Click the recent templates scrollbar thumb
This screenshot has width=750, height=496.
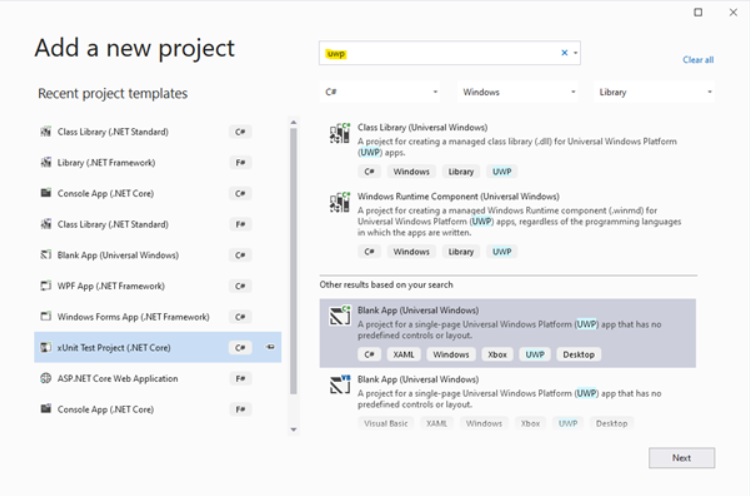click(x=294, y=261)
